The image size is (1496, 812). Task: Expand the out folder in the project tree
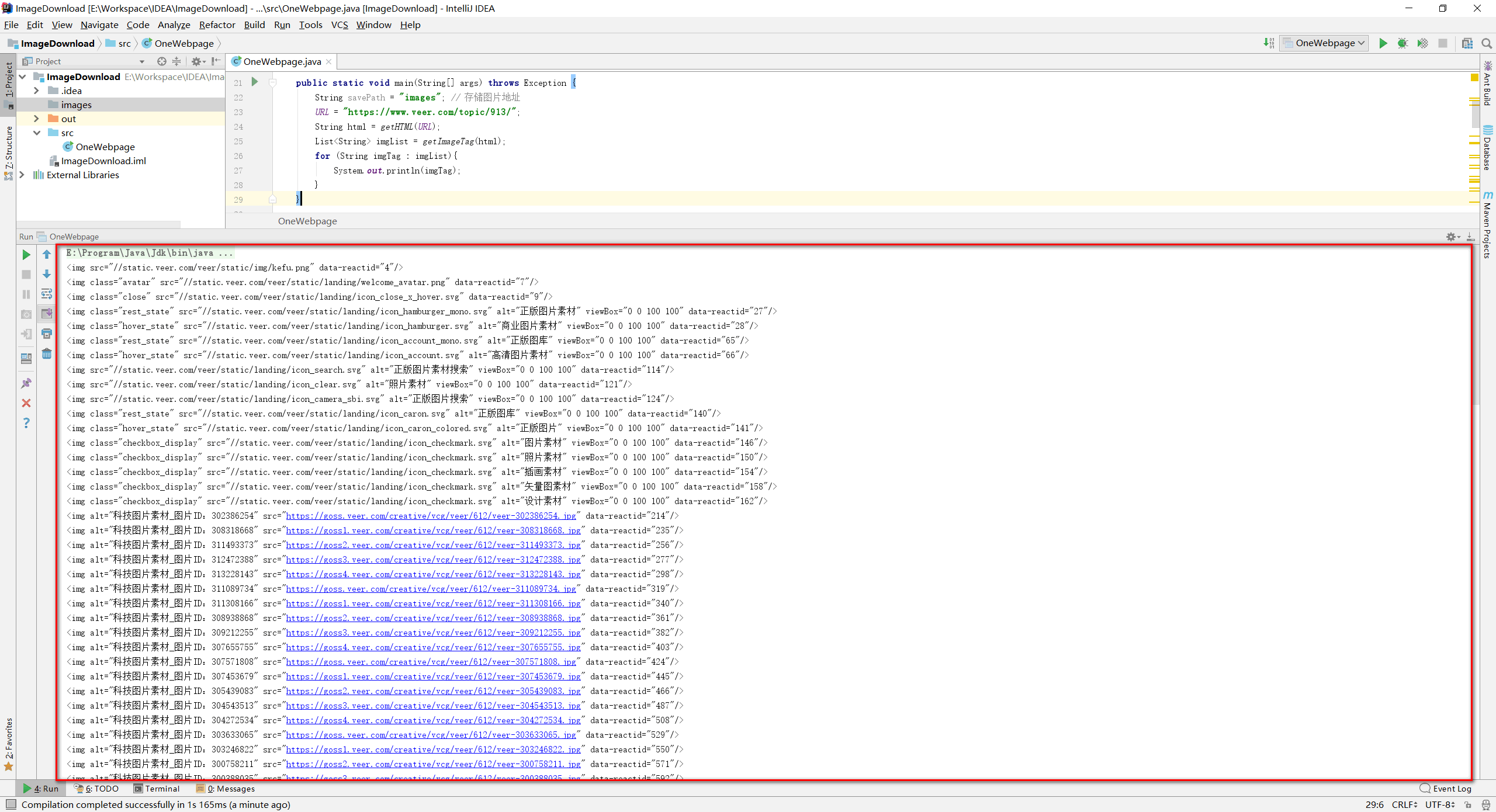coord(36,119)
